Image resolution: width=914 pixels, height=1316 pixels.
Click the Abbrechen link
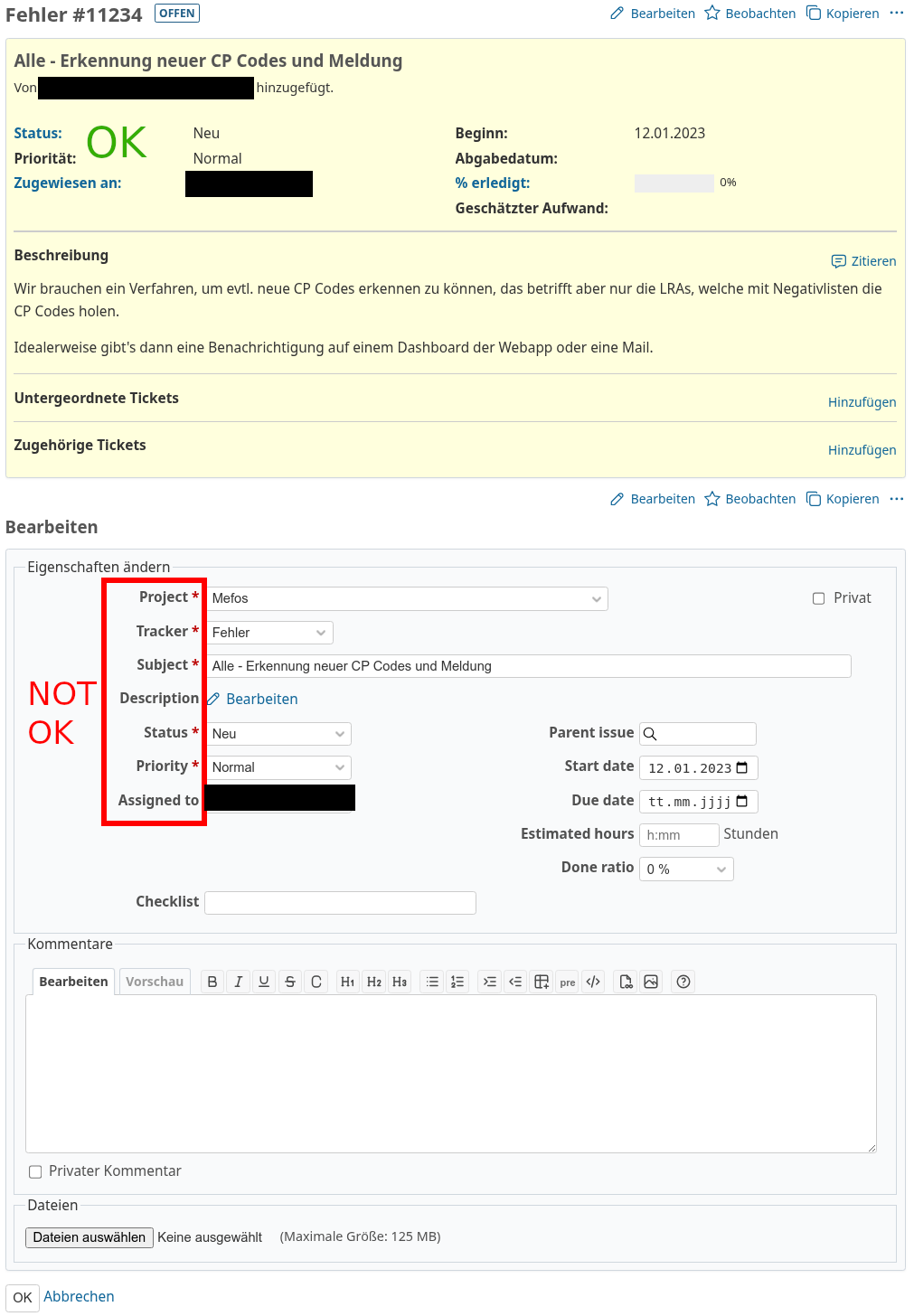click(79, 1296)
